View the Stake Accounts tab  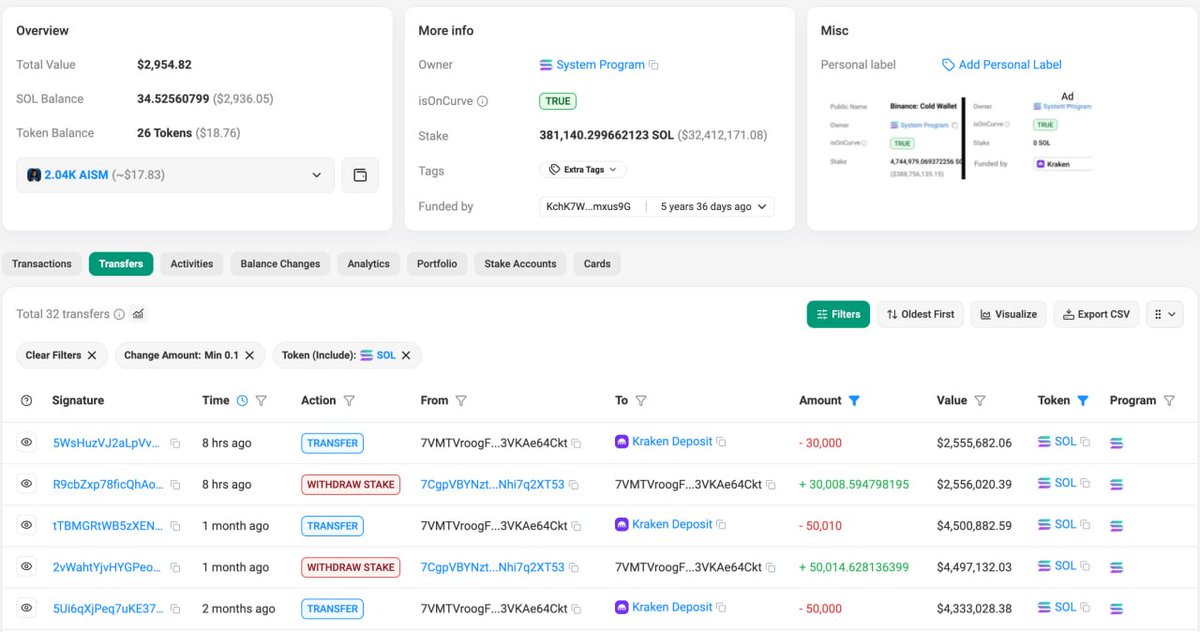[520, 264]
